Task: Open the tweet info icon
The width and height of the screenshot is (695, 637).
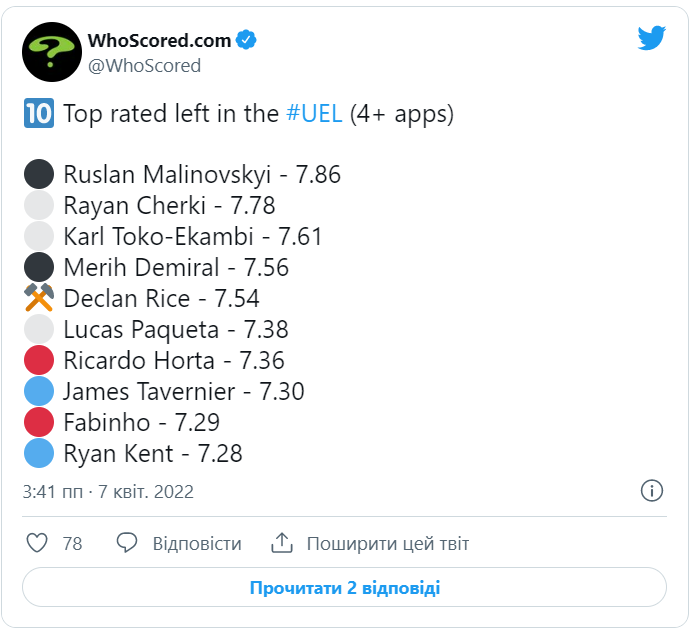Action: coord(651,491)
